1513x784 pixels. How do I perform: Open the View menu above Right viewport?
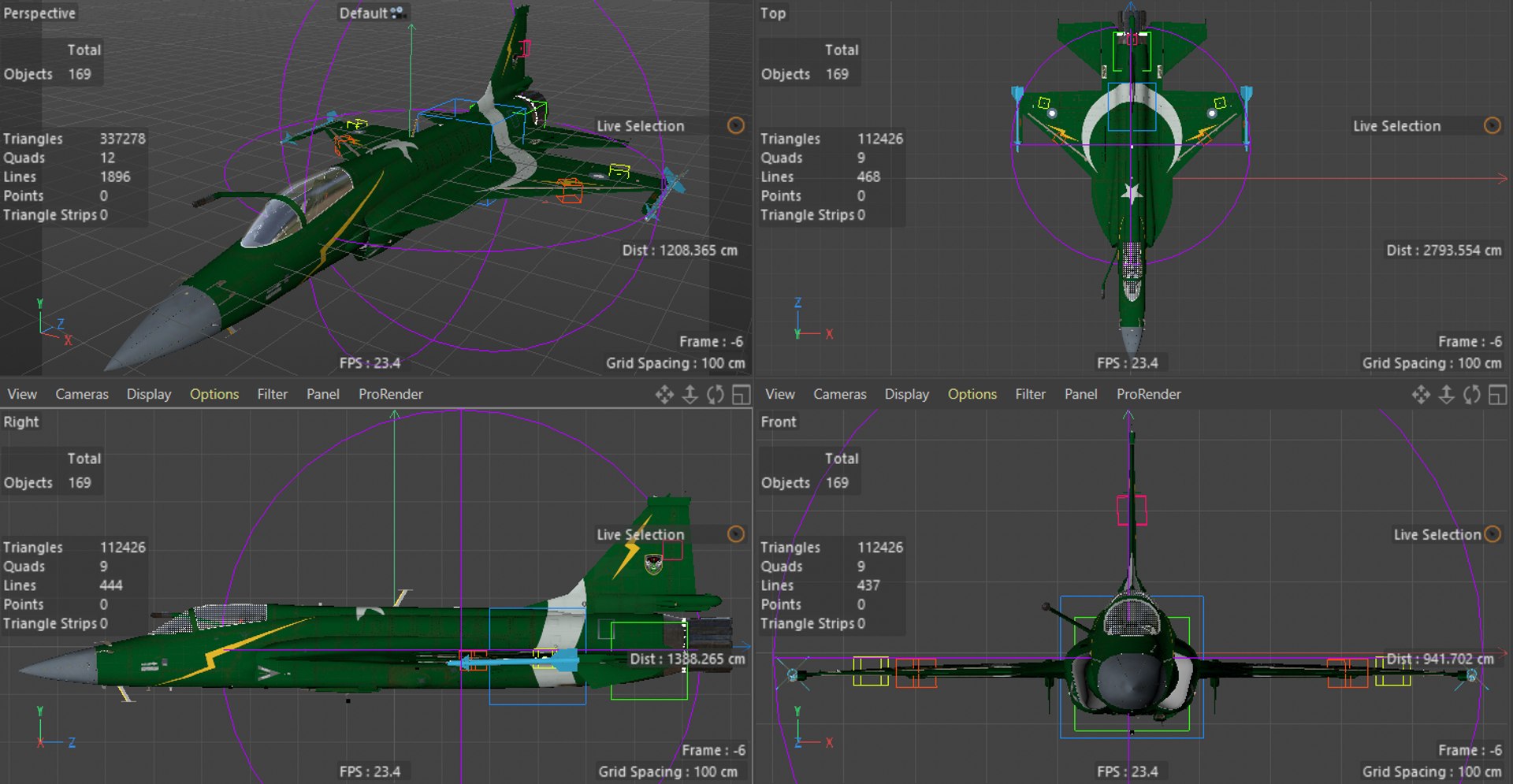pos(22,394)
